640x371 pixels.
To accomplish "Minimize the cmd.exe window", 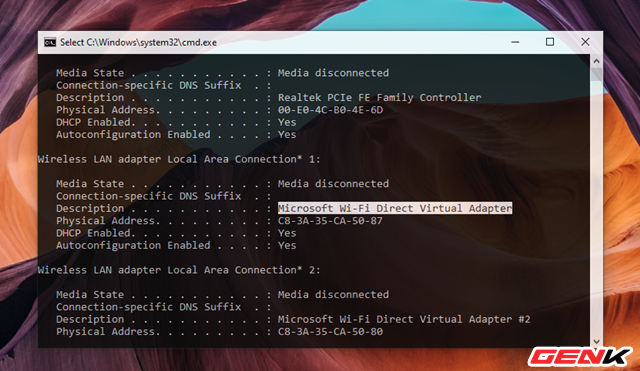I will 515,42.
